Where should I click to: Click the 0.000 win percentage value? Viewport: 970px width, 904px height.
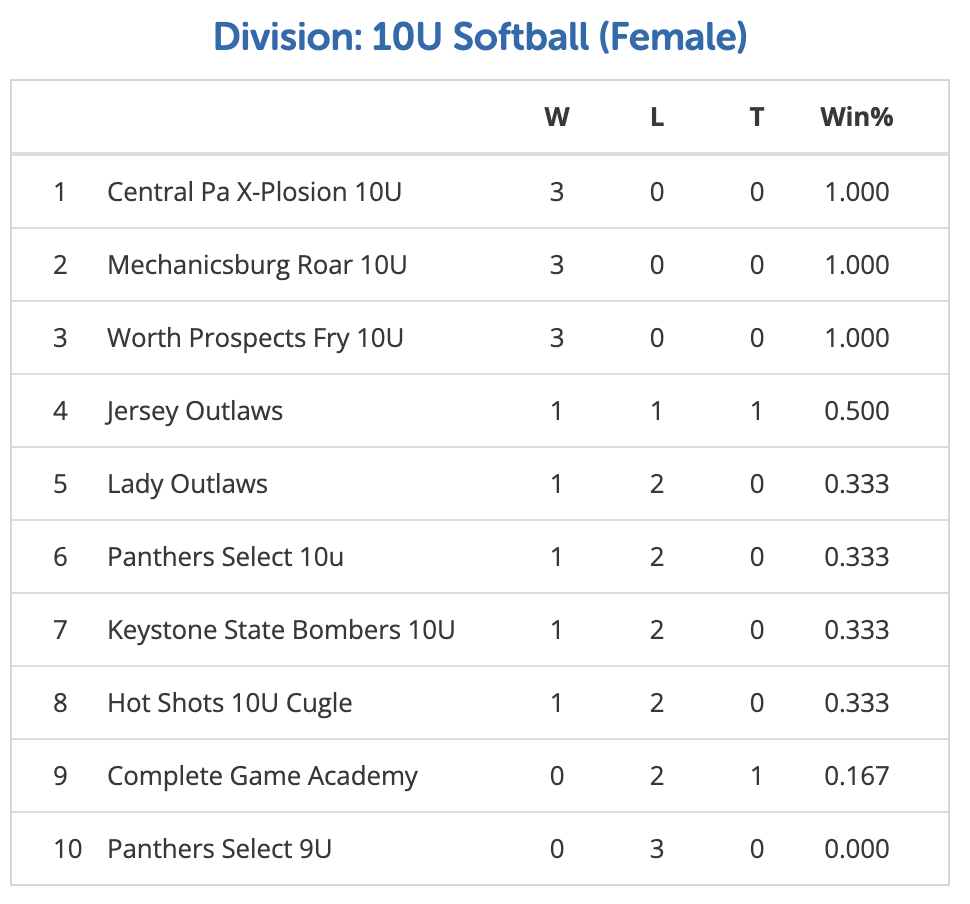(856, 849)
